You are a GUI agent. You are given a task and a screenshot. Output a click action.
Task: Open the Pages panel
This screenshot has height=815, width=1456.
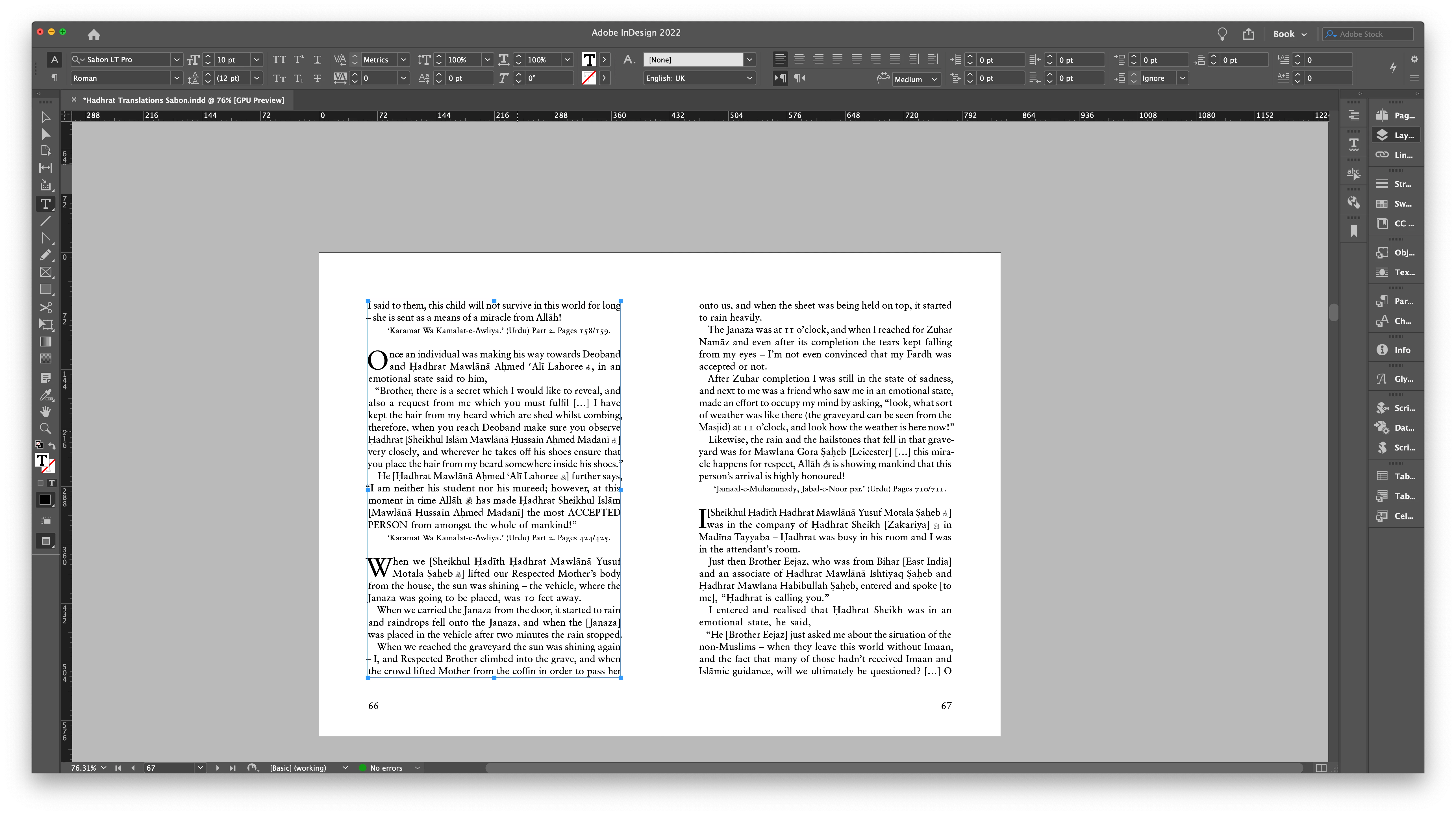click(x=1396, y=115)
